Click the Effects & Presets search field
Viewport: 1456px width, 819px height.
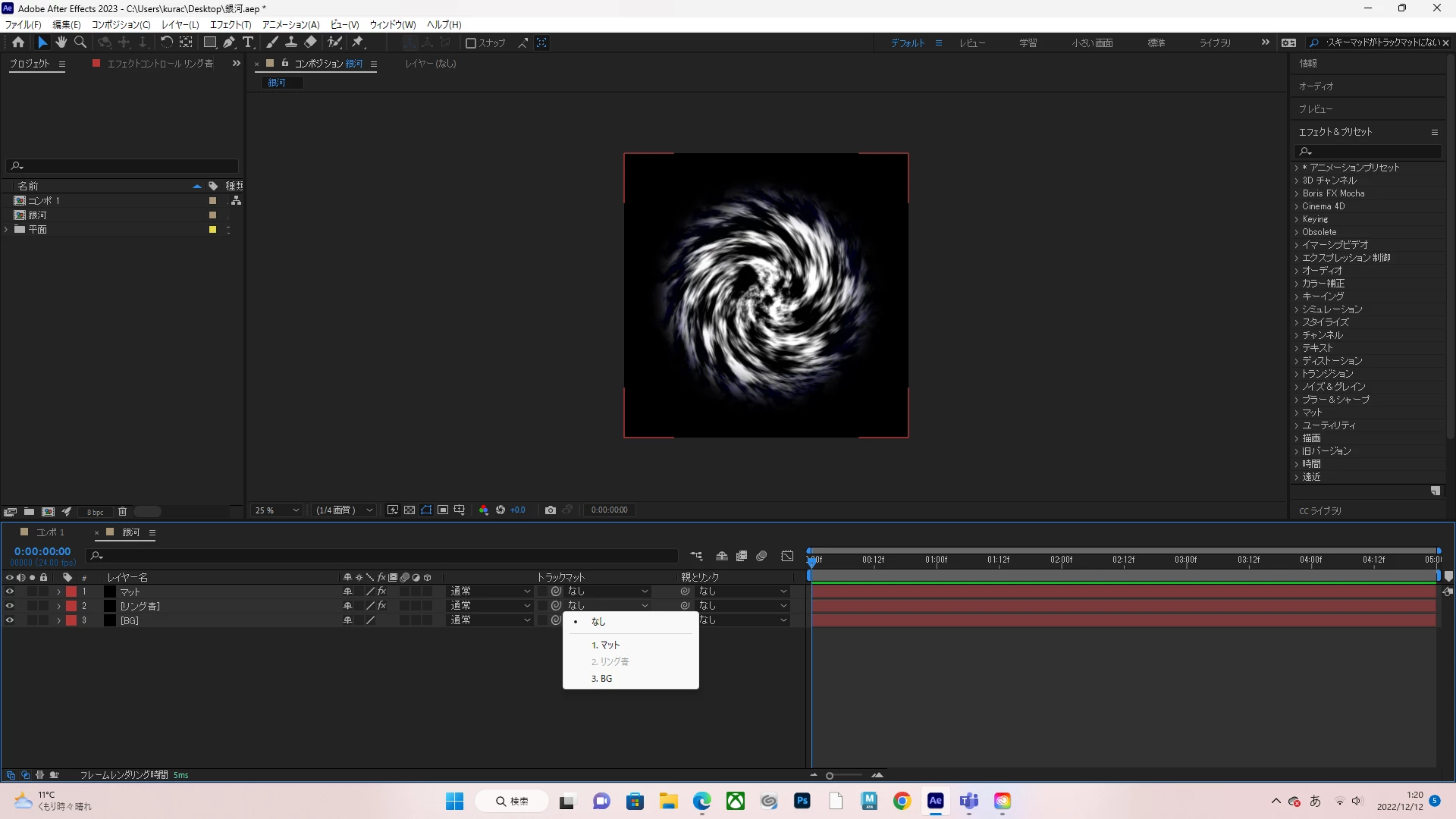1369,152
